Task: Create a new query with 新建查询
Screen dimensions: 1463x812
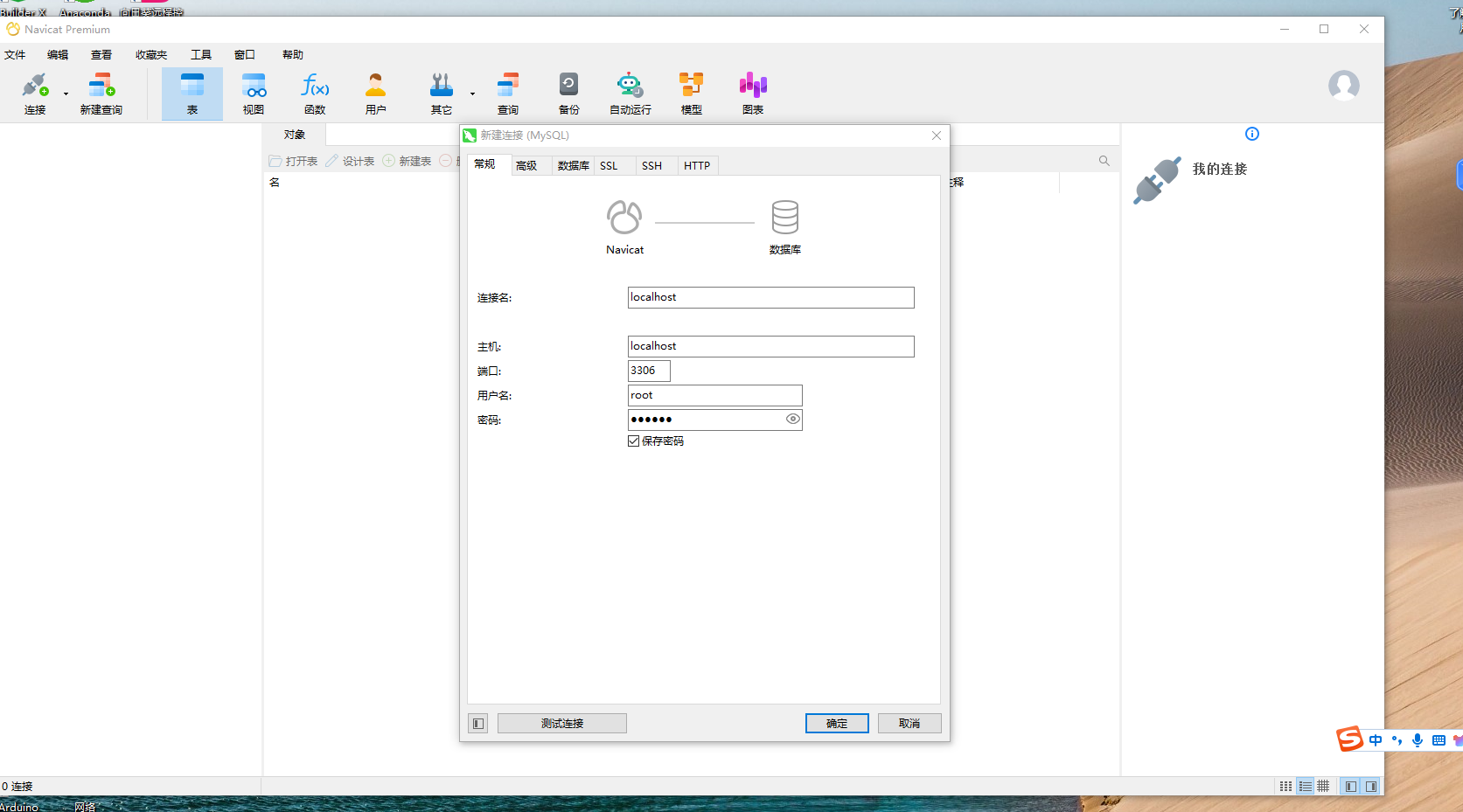Action: pos(101,94)
